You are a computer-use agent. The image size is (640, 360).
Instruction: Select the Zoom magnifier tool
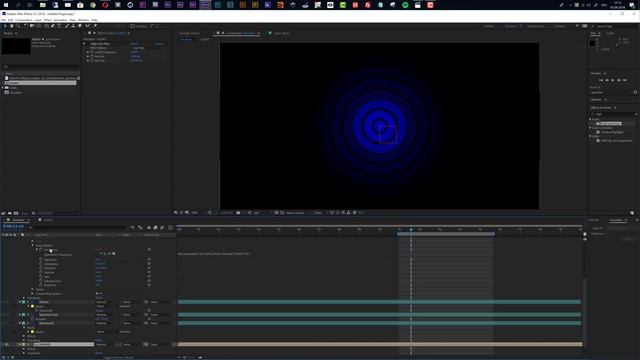pyautogui.click(x=18, y=26)
